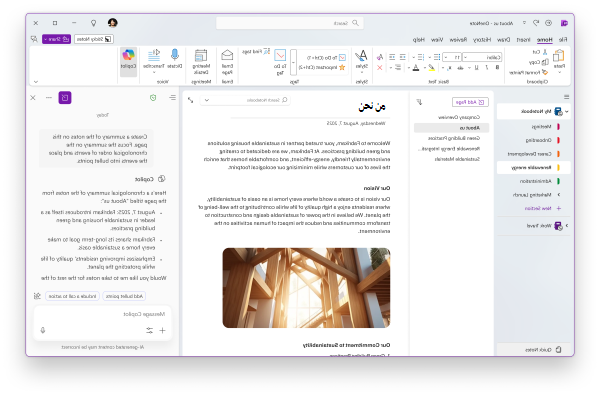This screenshot has height=395, width=600.
Task: Apply the To Do (Ctrl+1) checkbox tag
Action: pos(326,57)
